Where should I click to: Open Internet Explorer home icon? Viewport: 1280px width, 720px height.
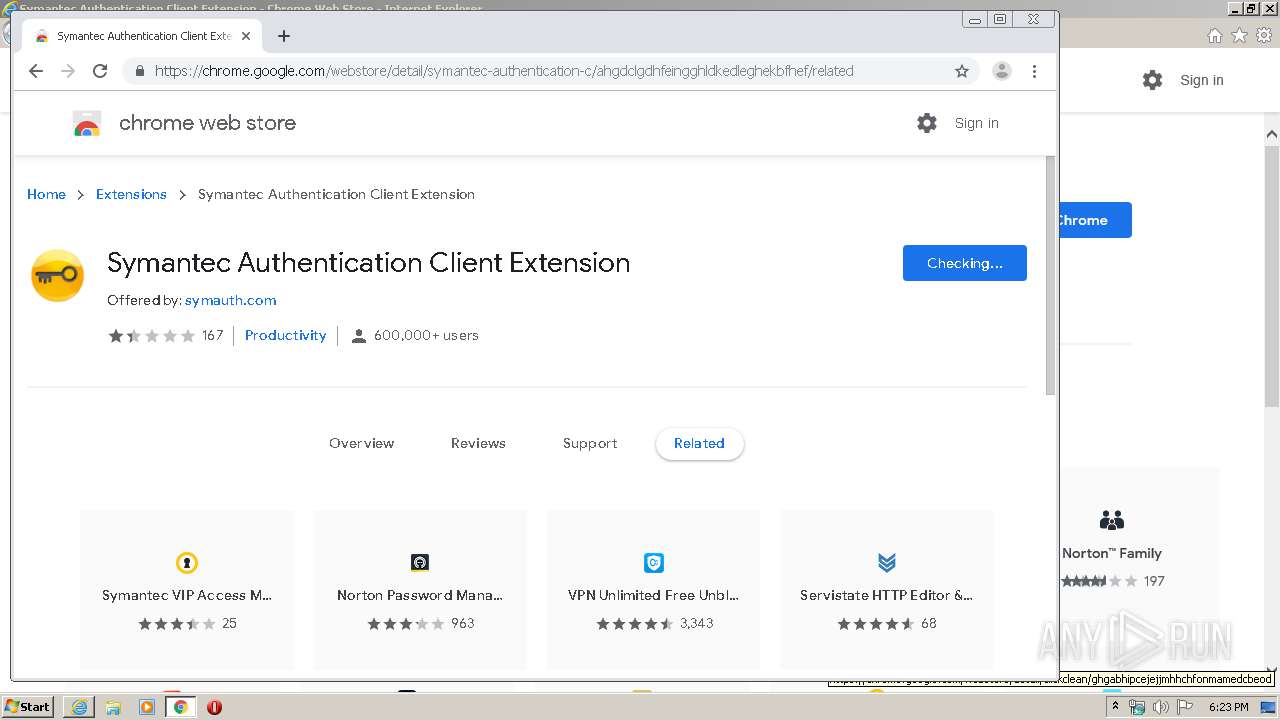[1214, 36]
